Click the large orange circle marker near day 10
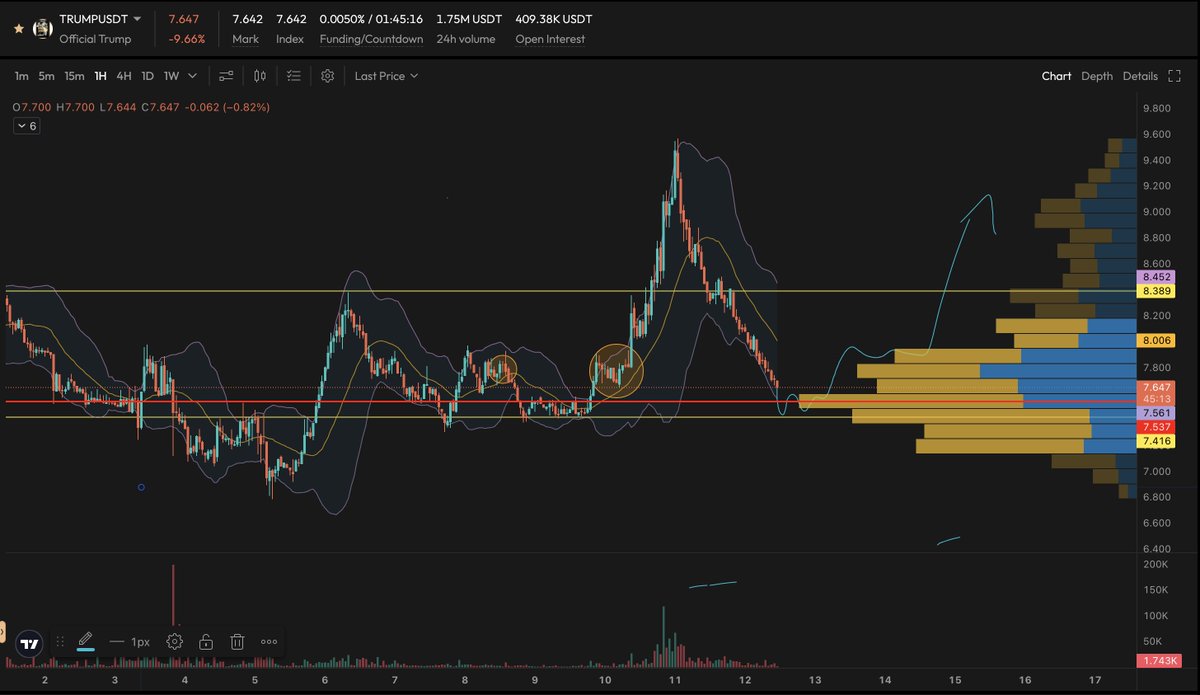 [616, 371]
